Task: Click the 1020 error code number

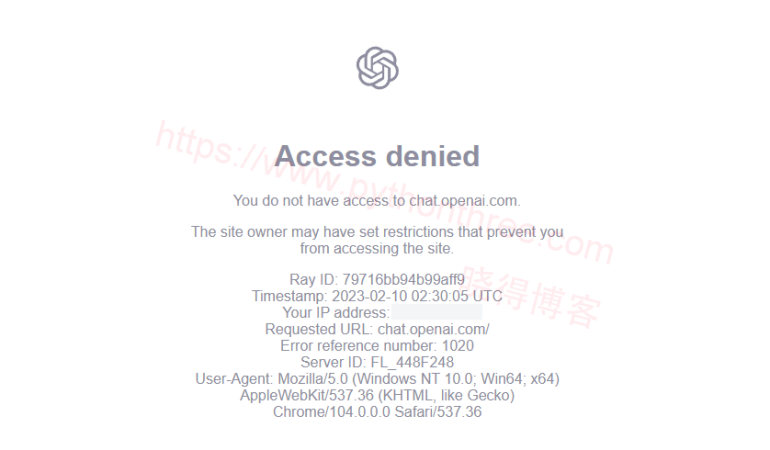Action: [458, 346]
